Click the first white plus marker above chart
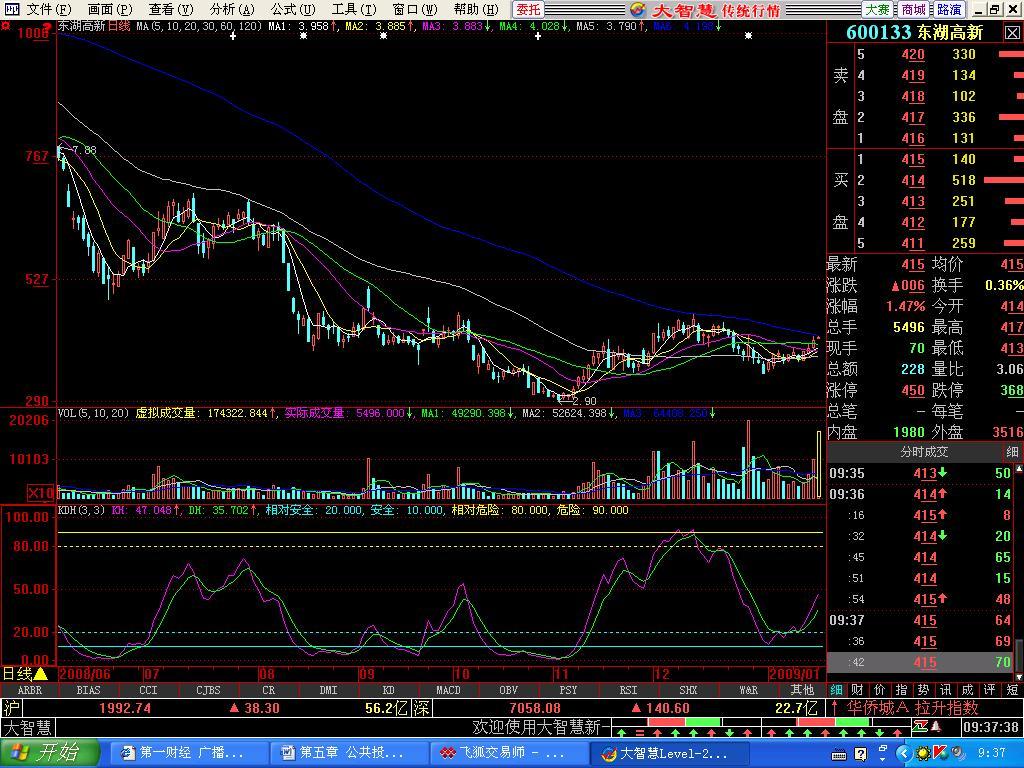 click(x=234, y=36)
